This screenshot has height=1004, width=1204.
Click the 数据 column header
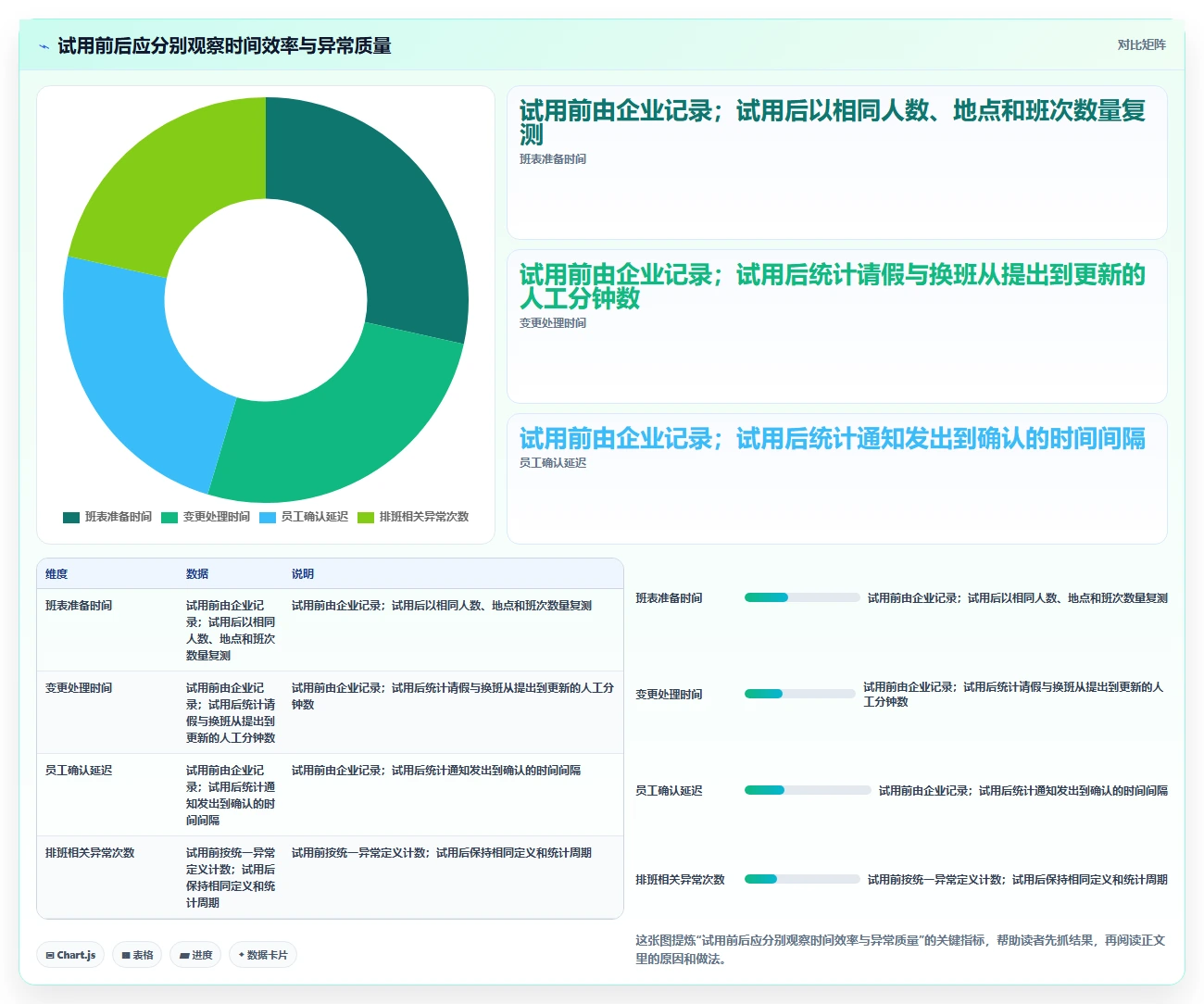click(x=197, y=574)
